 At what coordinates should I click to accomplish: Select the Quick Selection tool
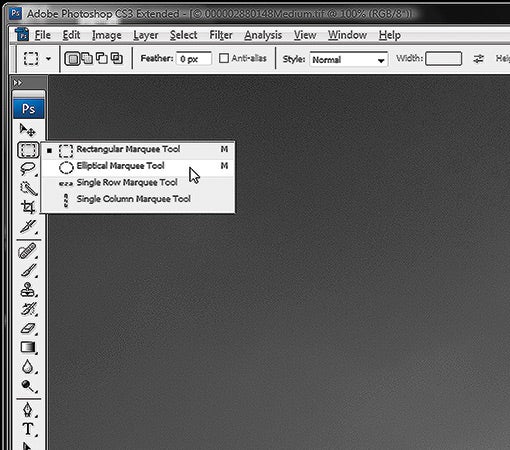[28, 188]
